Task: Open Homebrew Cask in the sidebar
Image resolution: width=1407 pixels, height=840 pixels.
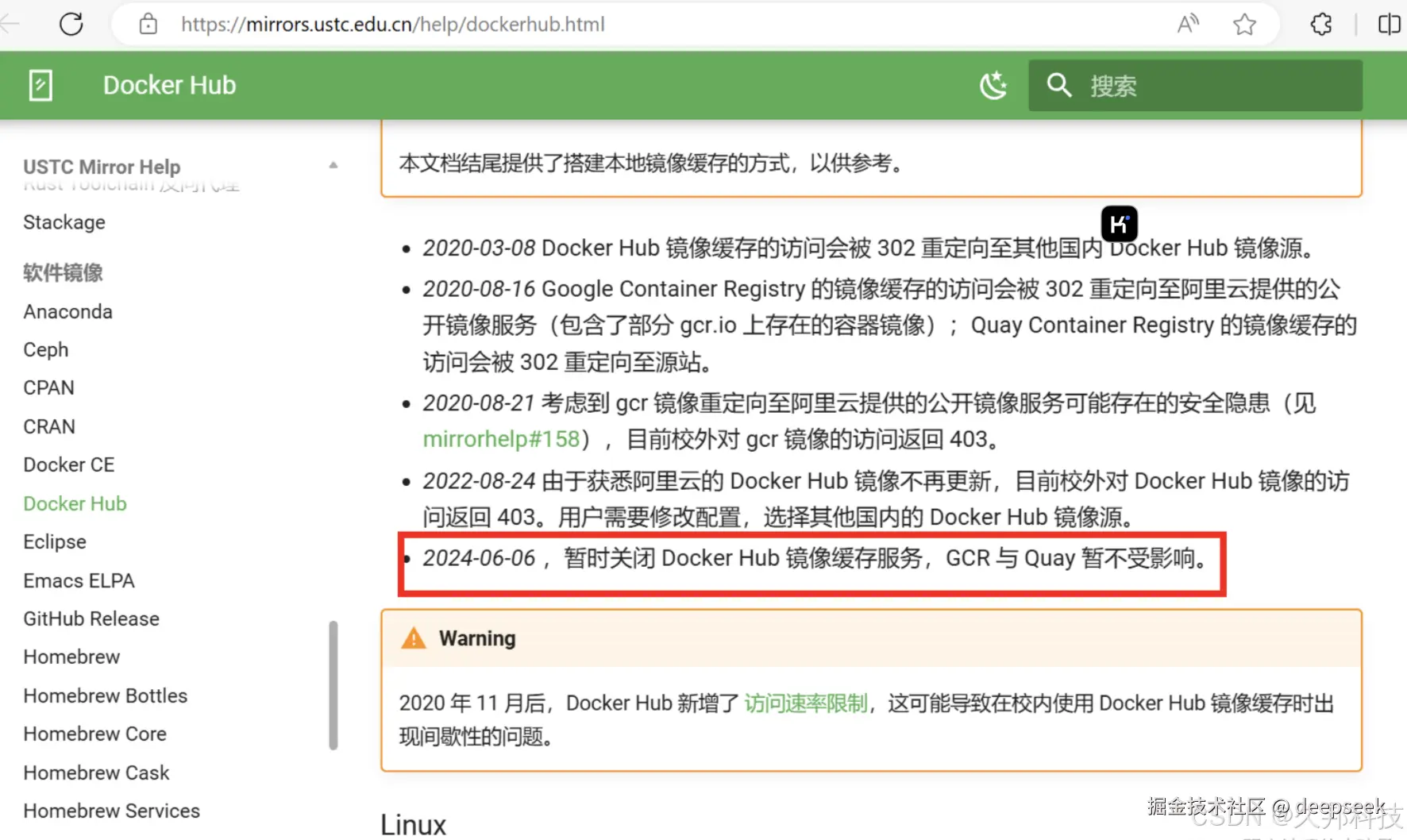Action: (x=97, y=773)
